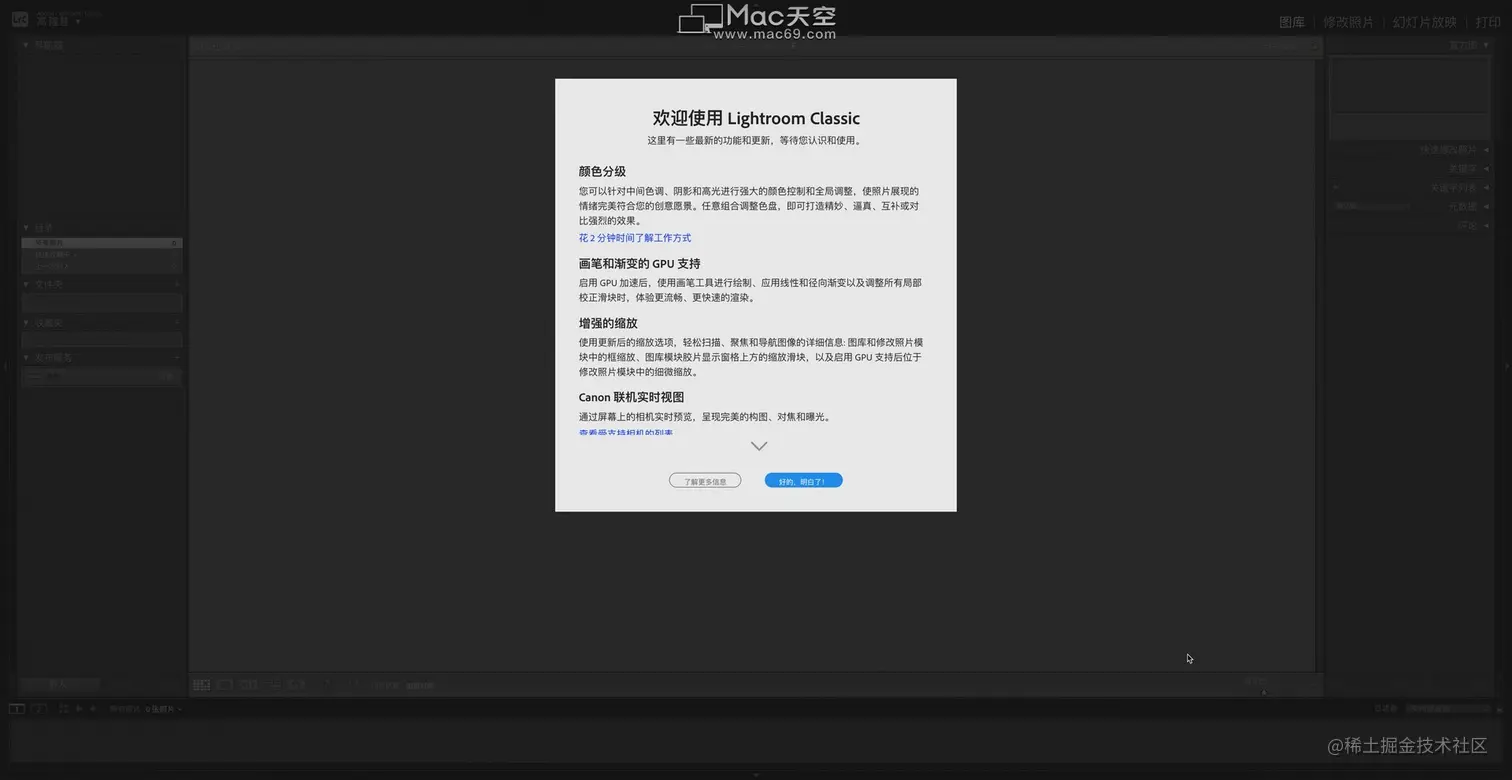1512x780 pixels.
Task: Collapse the 直方图 panel
Action: click(x=1487, y=45)
